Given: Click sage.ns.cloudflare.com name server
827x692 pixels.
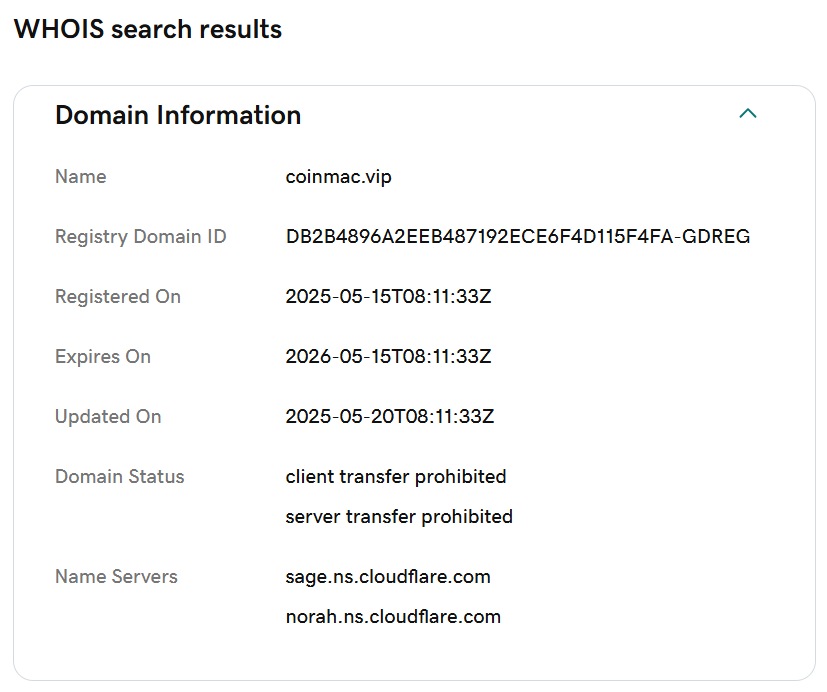Looking at the screenshot, I should (x=388, y=577).
